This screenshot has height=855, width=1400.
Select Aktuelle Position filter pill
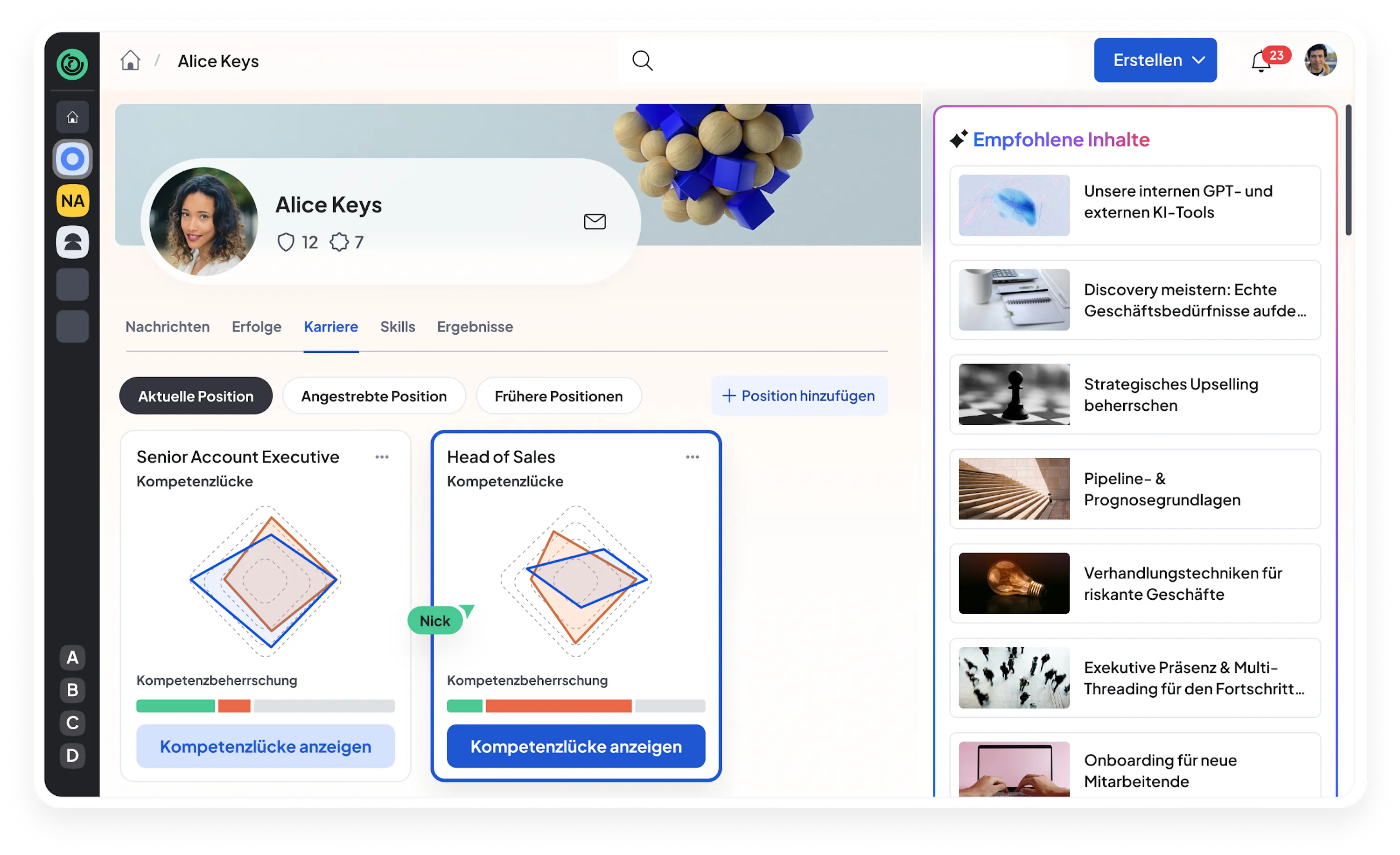click(x=196, y=396)
